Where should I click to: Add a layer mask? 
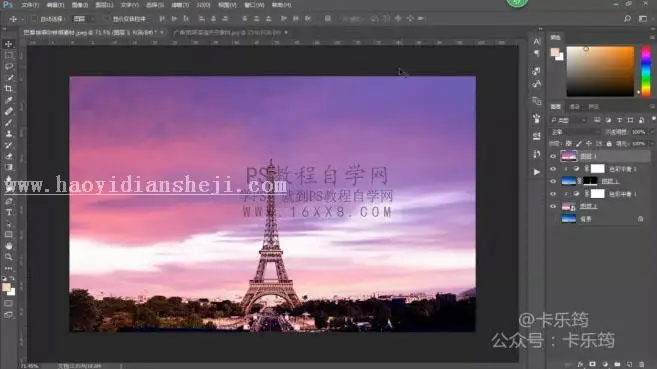(x=592, y=364)
